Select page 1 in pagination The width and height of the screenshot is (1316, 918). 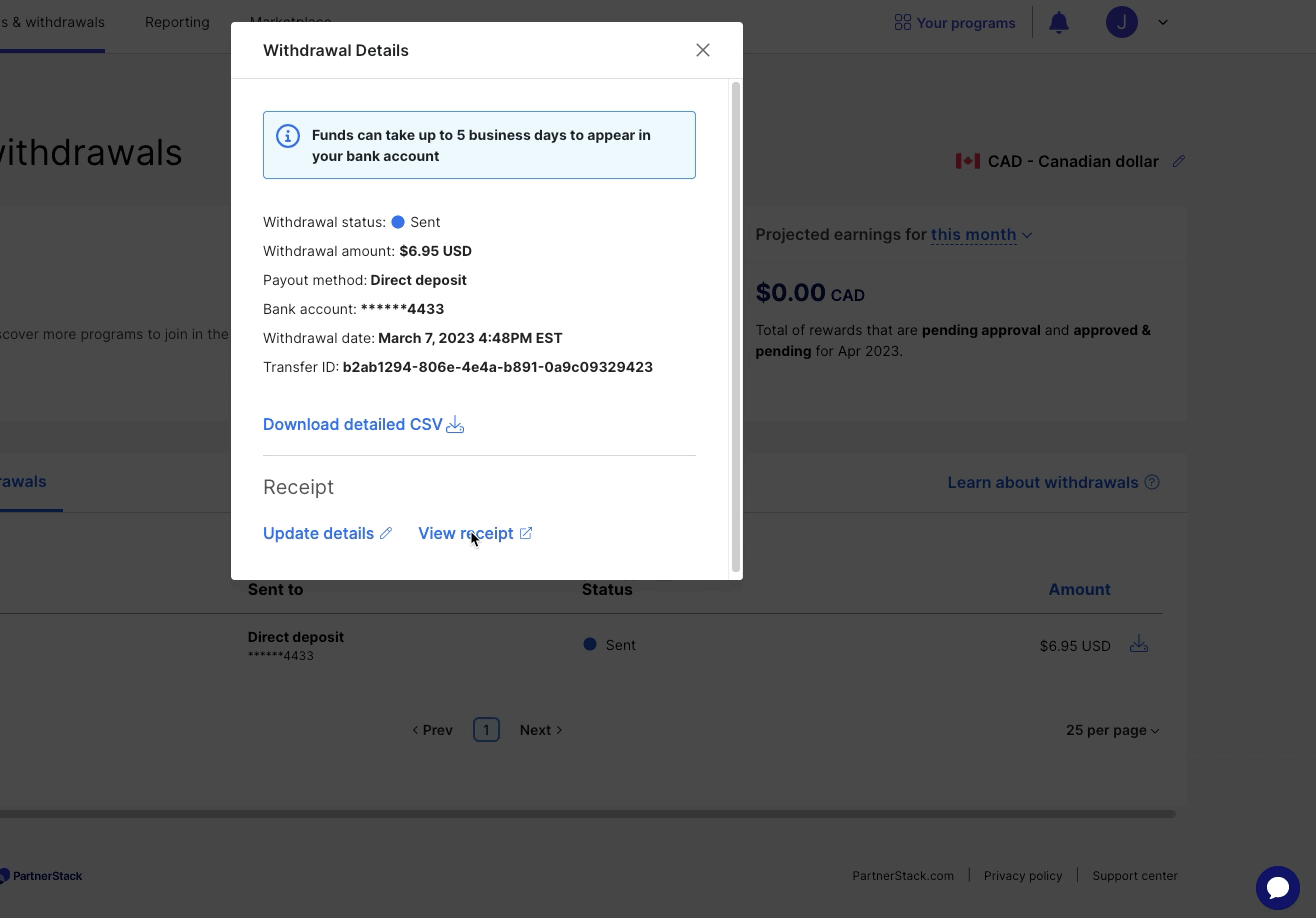[486, 730]
